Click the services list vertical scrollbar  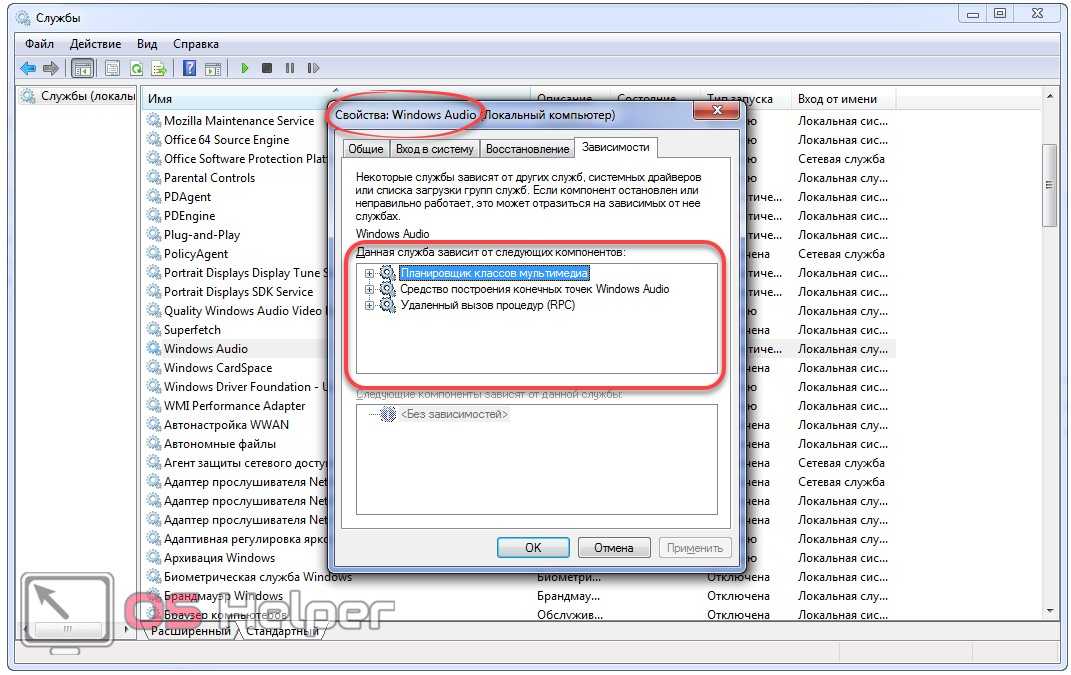[x=1048, y=185]
